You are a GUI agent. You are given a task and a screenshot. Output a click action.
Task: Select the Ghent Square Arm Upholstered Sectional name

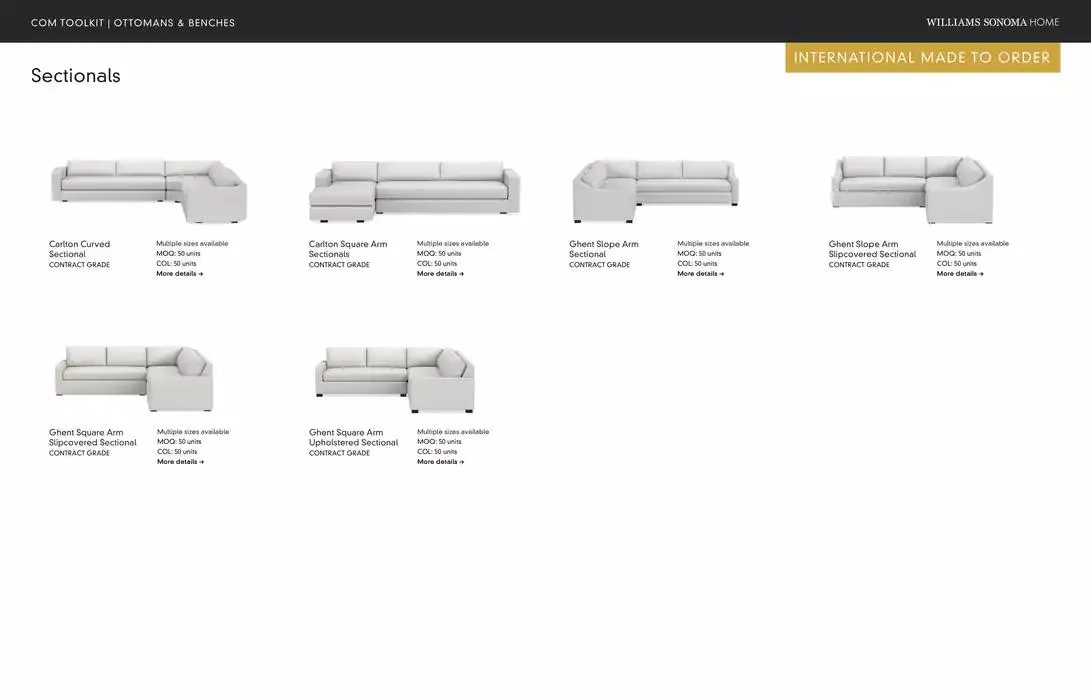pos(353,438)
